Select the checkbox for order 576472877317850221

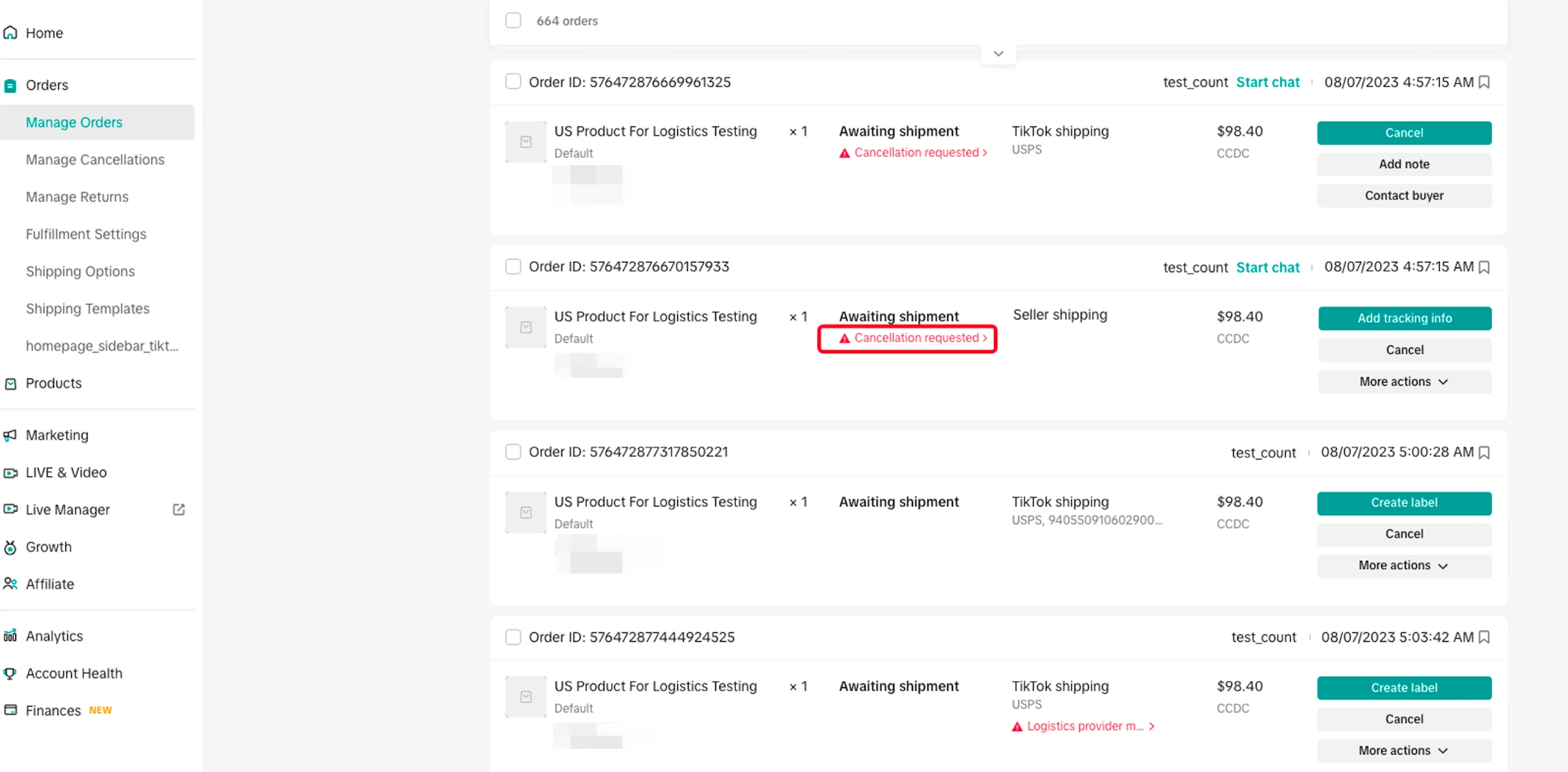[513, 452]
